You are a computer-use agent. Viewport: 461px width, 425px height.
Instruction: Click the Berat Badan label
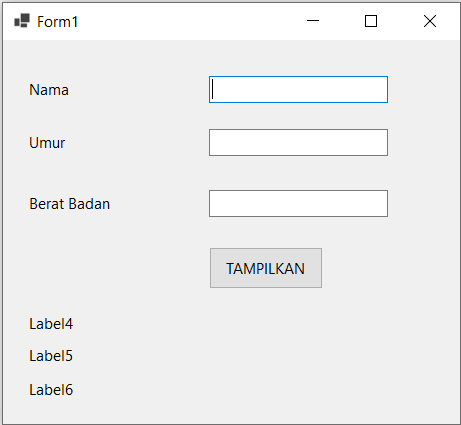tap(70, 204)
